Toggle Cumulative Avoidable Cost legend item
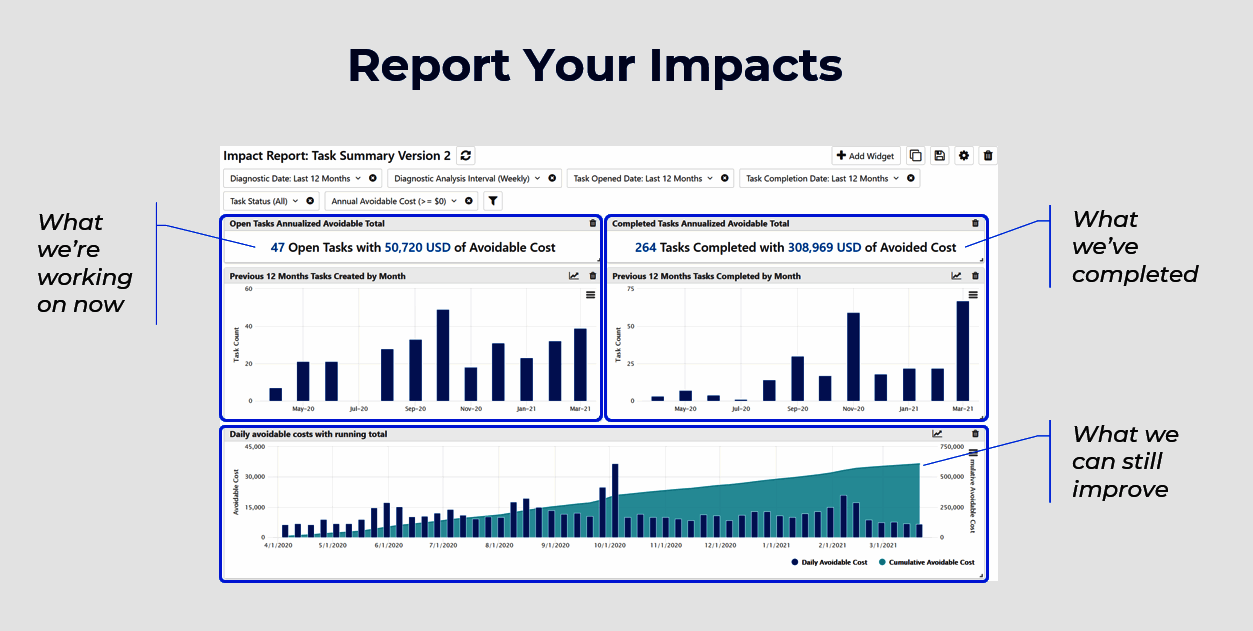The height and width of the screenshot is (631, 1253). tap(934, 562)
